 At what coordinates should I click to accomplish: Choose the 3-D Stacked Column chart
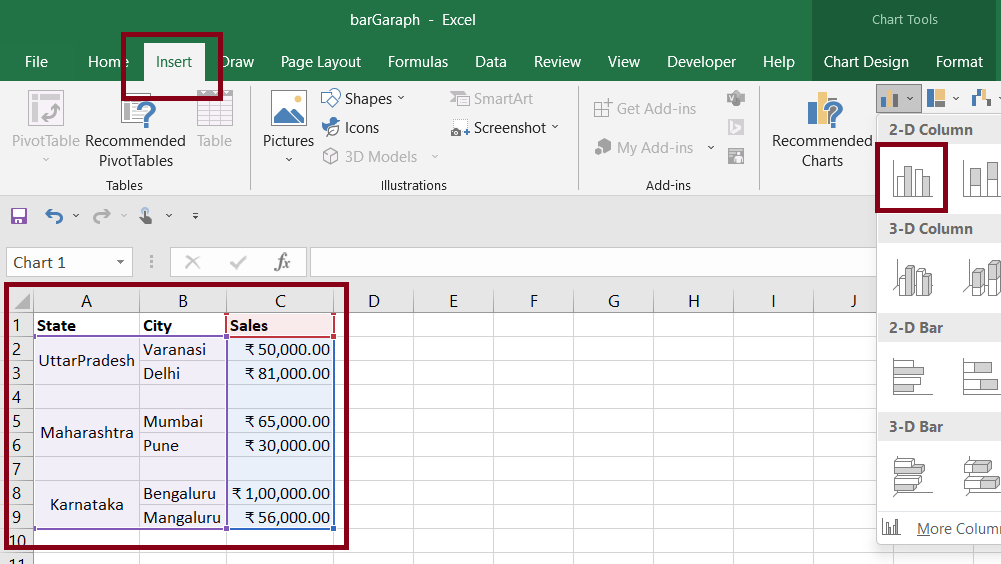tap(982, 277)
